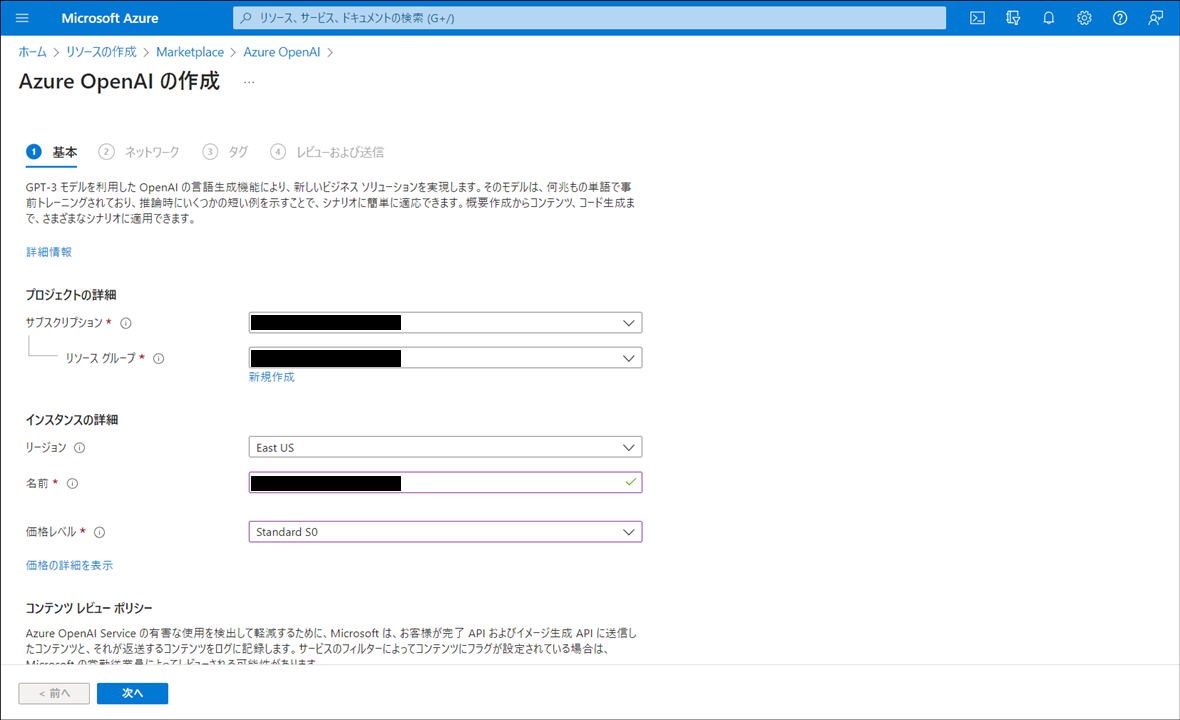Open the help question mark icon
Viewport: 1180px width, 720px height.
pos(1120,18)
